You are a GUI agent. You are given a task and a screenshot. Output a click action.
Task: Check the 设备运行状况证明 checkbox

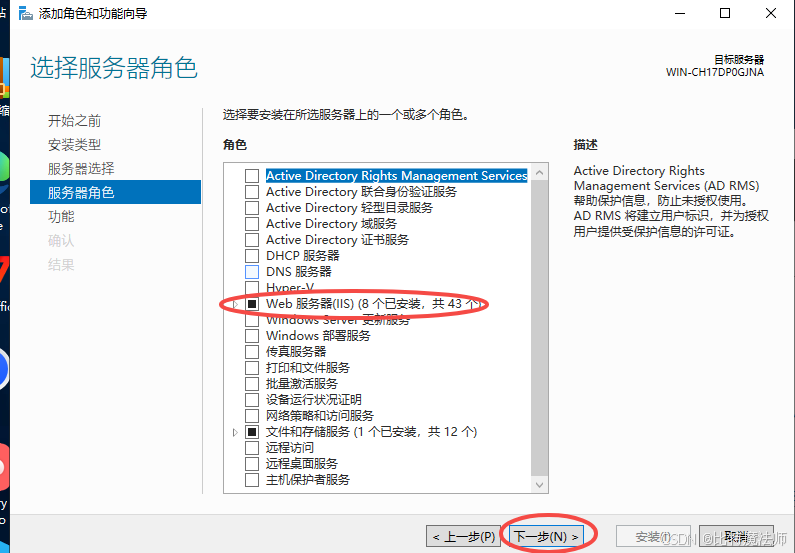pyautogui.click(x=252, y=399)
